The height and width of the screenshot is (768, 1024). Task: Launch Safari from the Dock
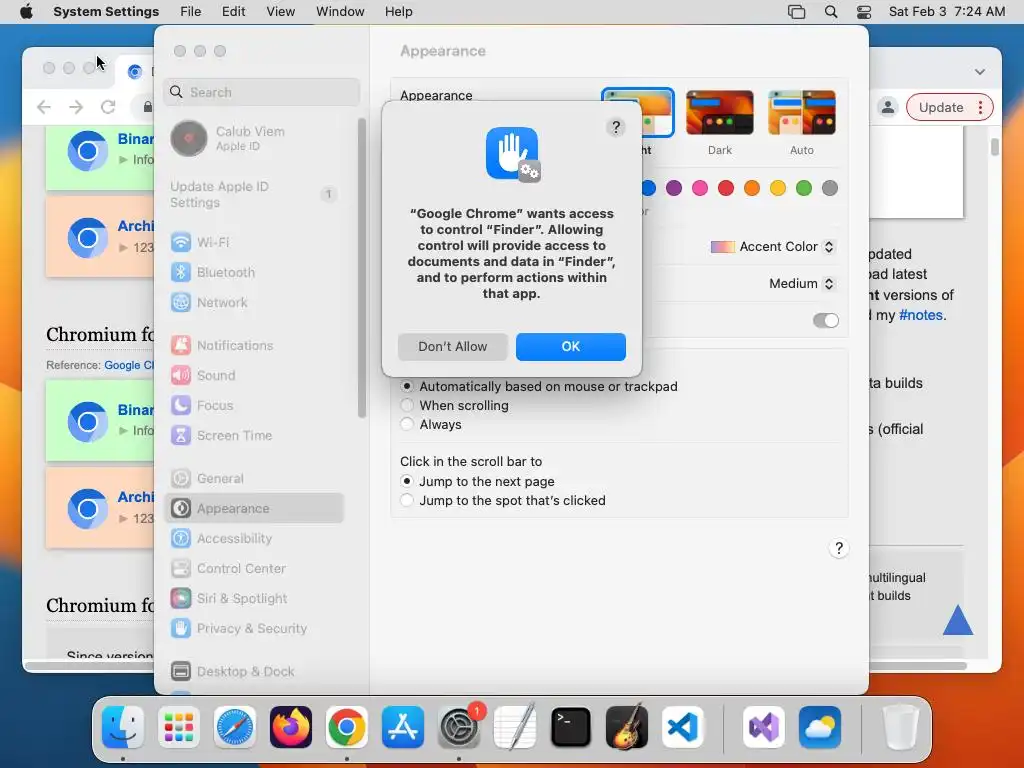tap(234, 727)
